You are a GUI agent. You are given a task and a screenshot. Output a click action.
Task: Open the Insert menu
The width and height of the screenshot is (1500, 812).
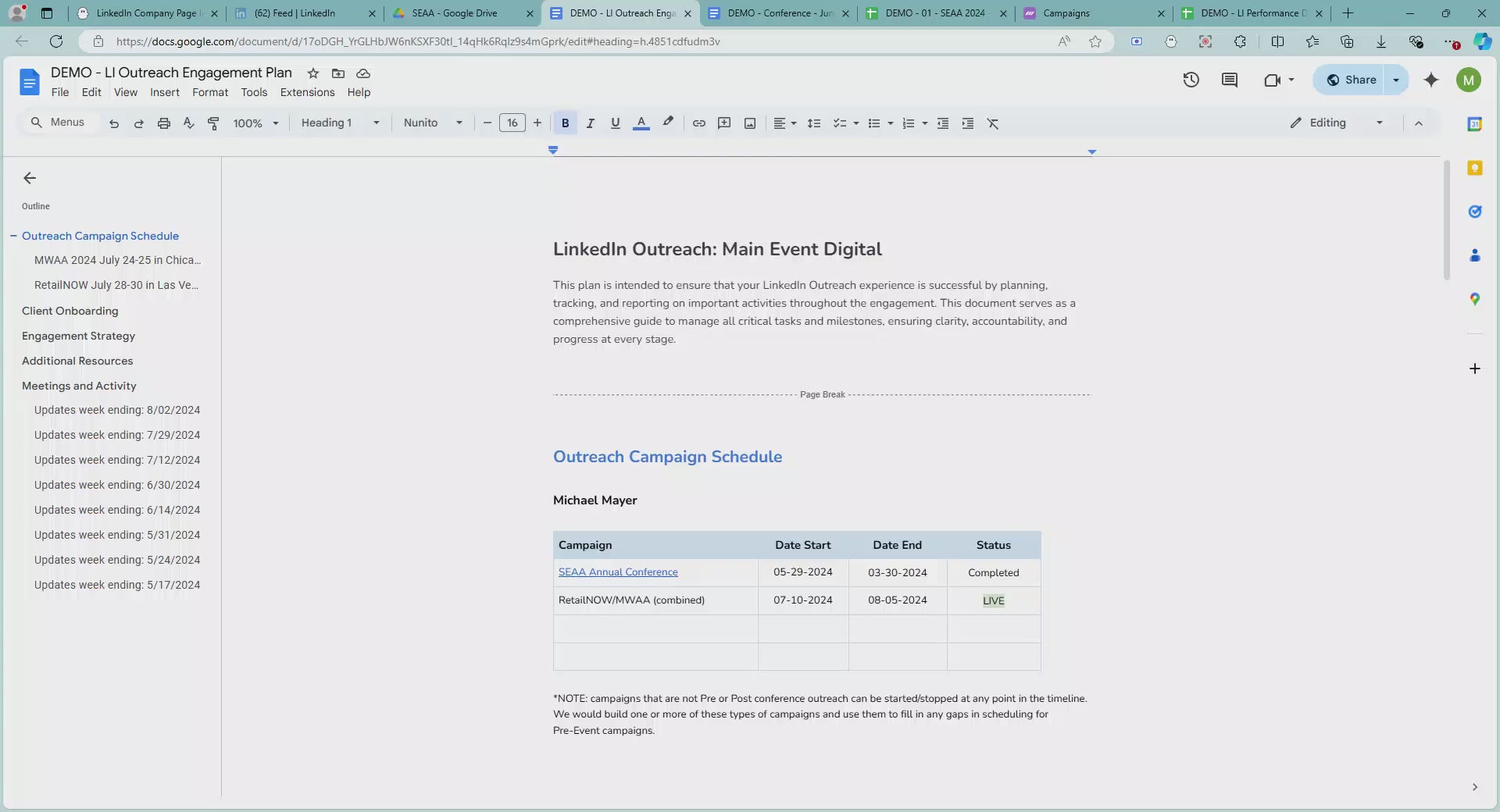165,92
